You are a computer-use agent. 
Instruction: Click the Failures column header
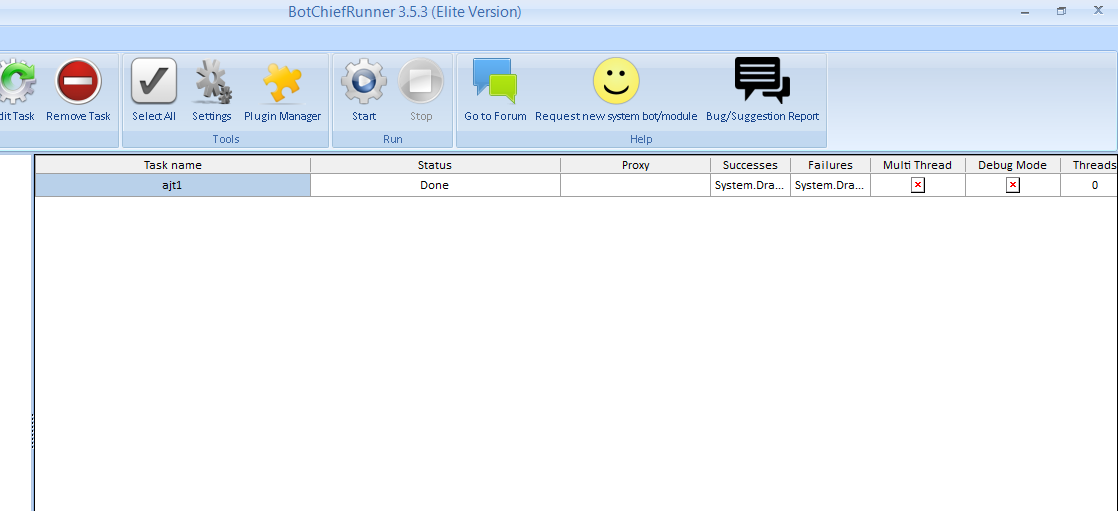pos(830,165)
